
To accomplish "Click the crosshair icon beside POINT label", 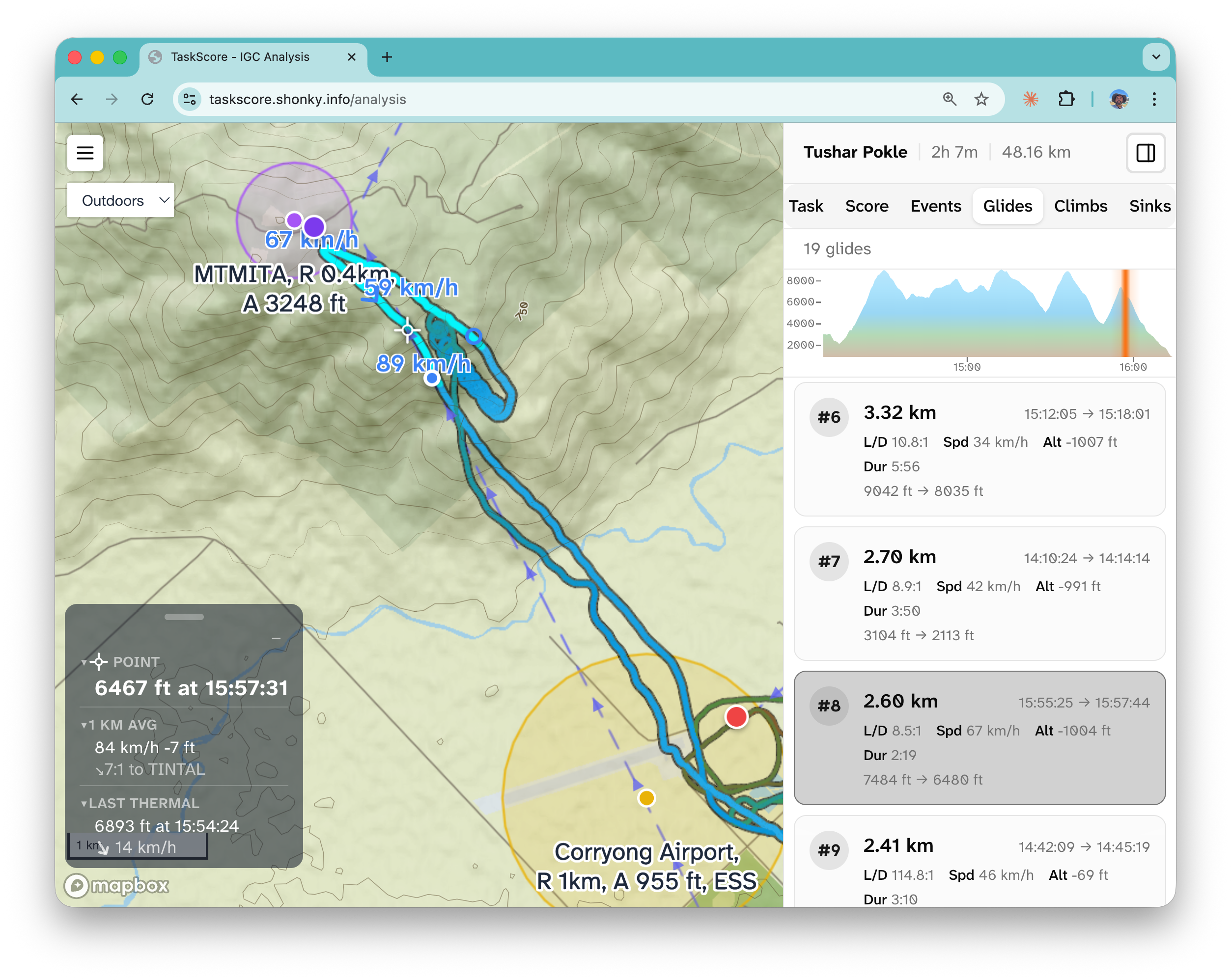I will click(98, 662).
